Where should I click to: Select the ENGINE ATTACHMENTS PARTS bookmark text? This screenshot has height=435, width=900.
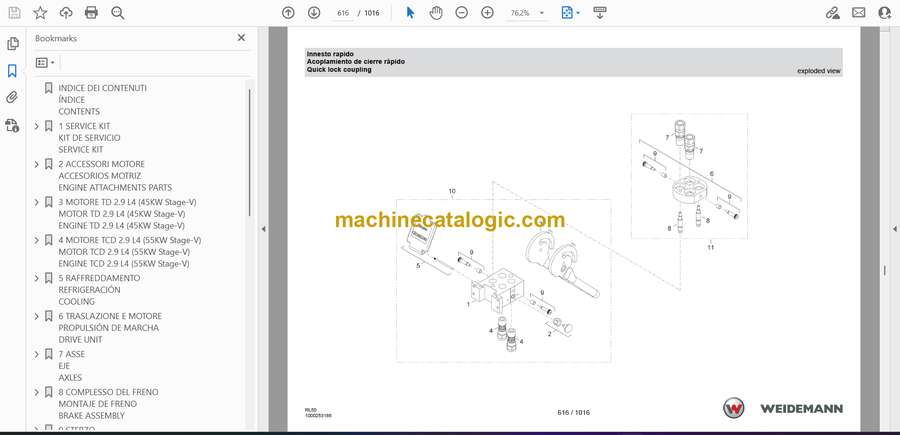point(115,188)
